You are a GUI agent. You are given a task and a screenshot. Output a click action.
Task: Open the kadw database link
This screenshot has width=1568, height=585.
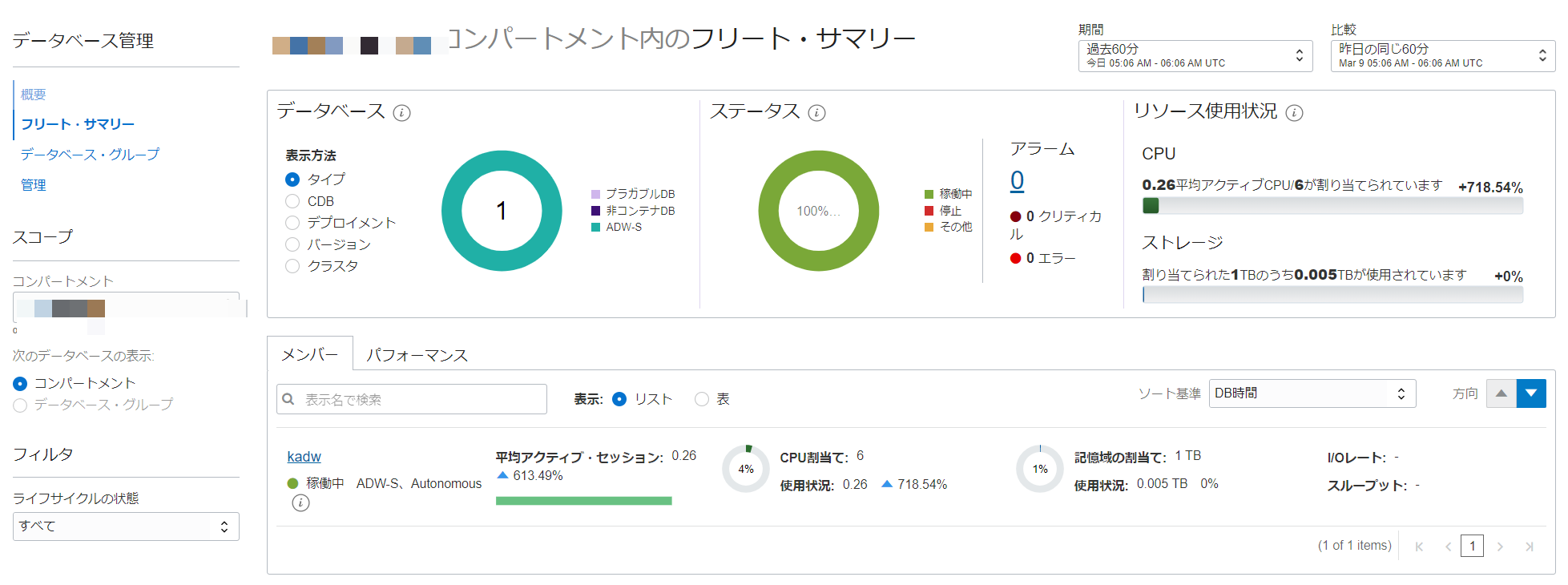(304, 457)
